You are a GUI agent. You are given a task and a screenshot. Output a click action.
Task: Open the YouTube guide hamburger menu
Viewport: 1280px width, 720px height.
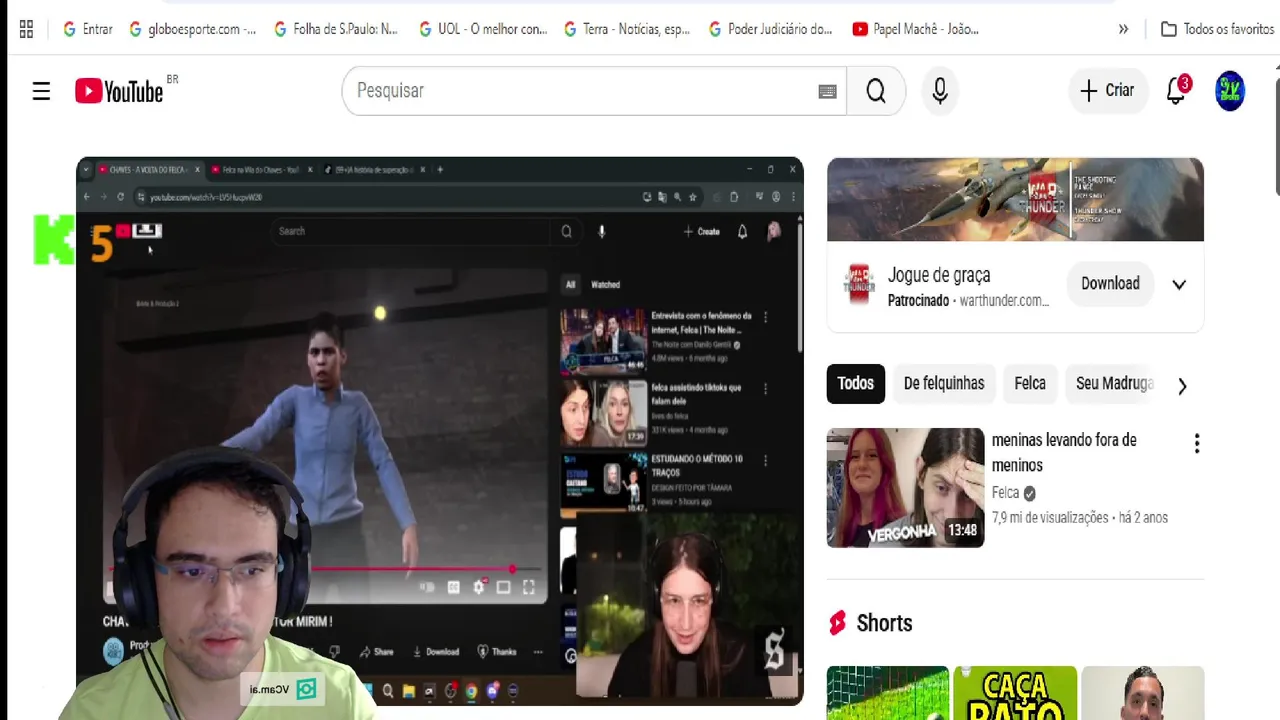click(x=41, y=91)
